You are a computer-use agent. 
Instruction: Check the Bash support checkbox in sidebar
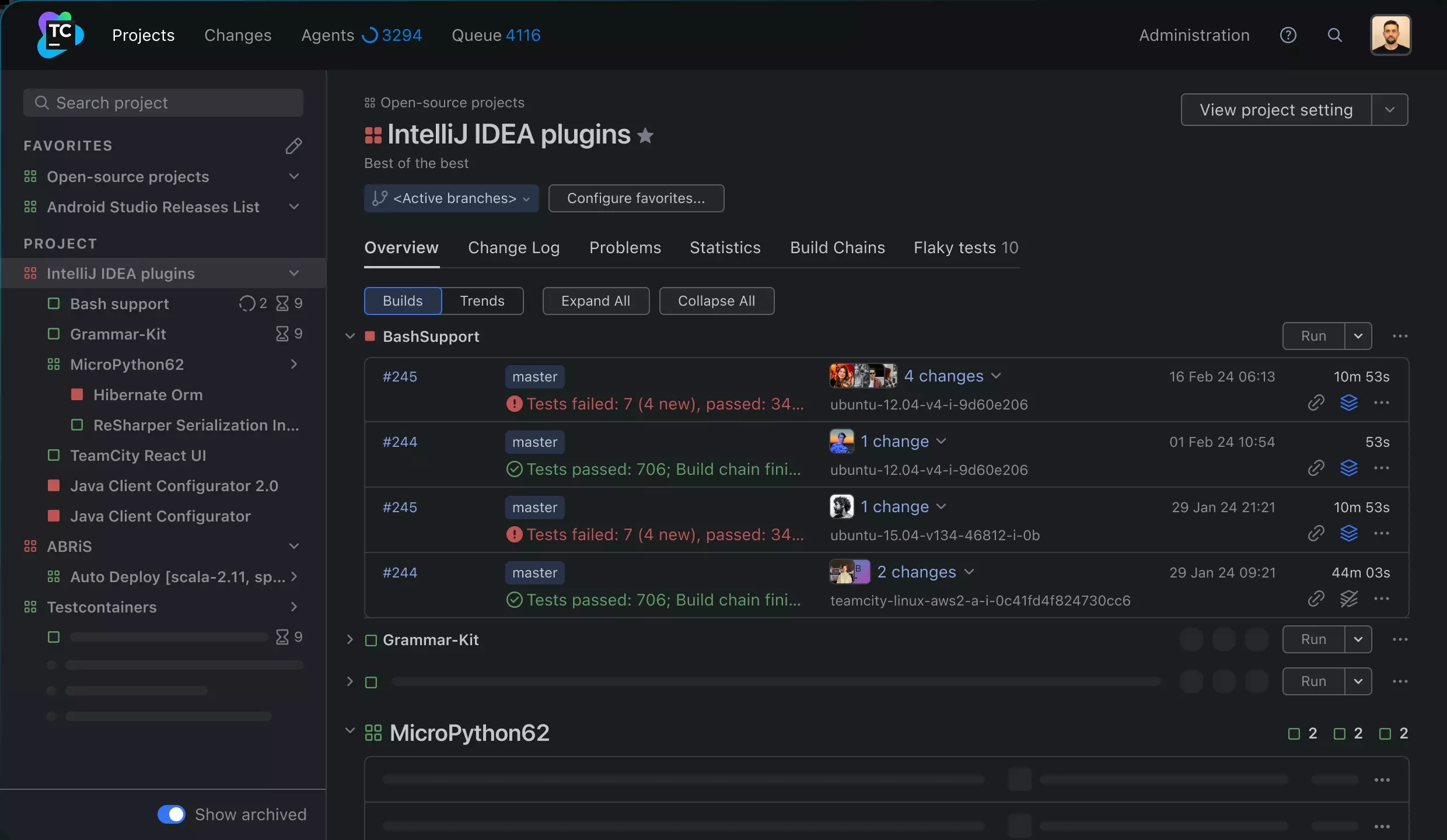(53, 303)
